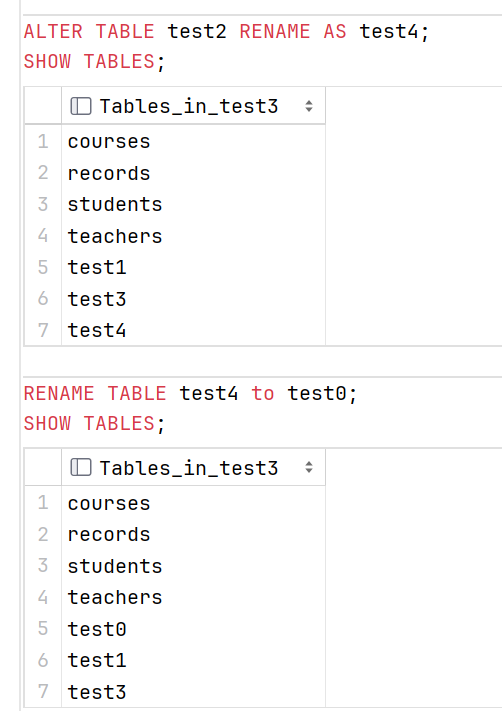Select courses cell in first result table

(193, 141)
